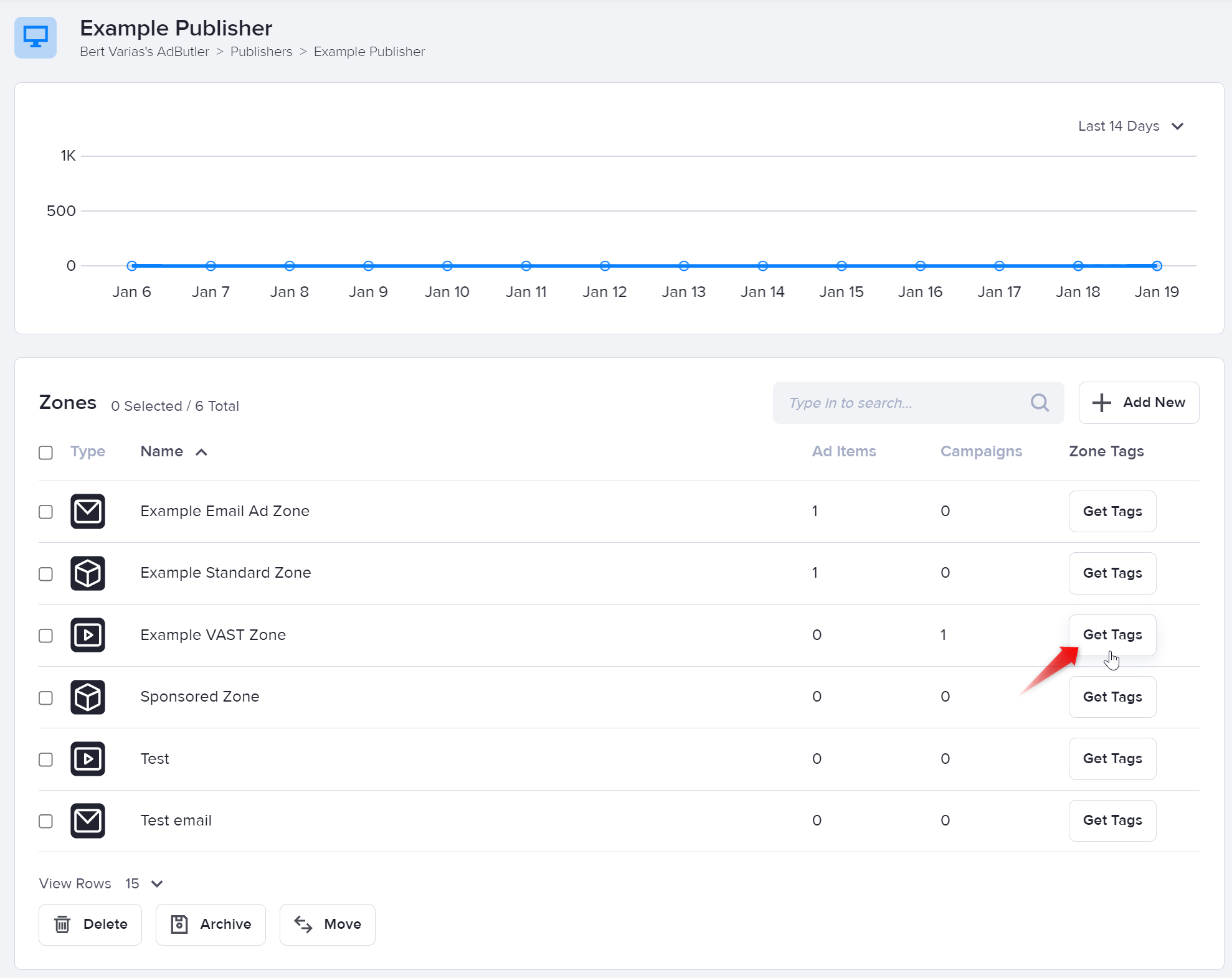Click the publisher monitor icon in header

[x=36, y=37]
